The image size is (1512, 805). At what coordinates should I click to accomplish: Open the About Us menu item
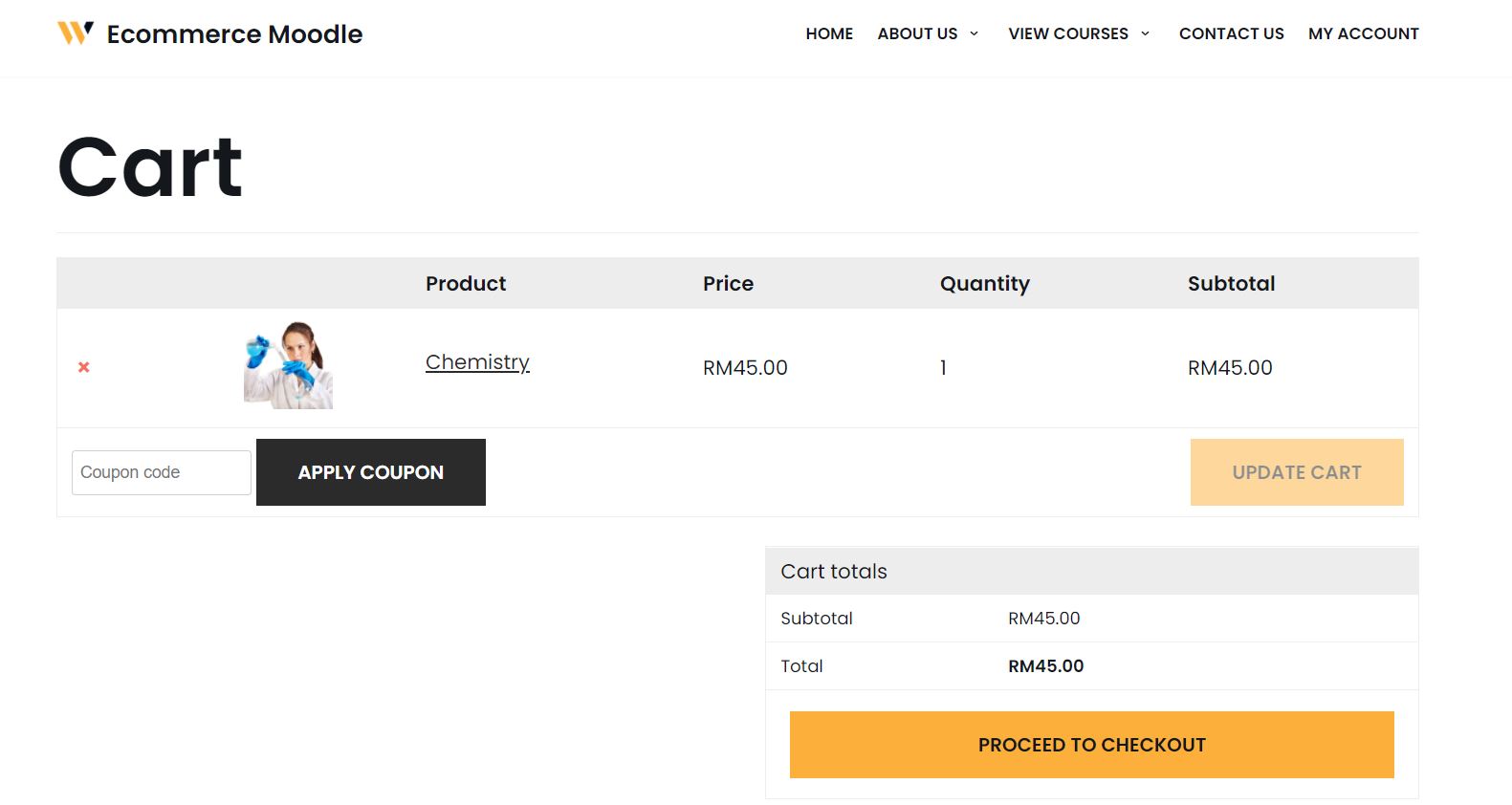(x=916, y=33)
